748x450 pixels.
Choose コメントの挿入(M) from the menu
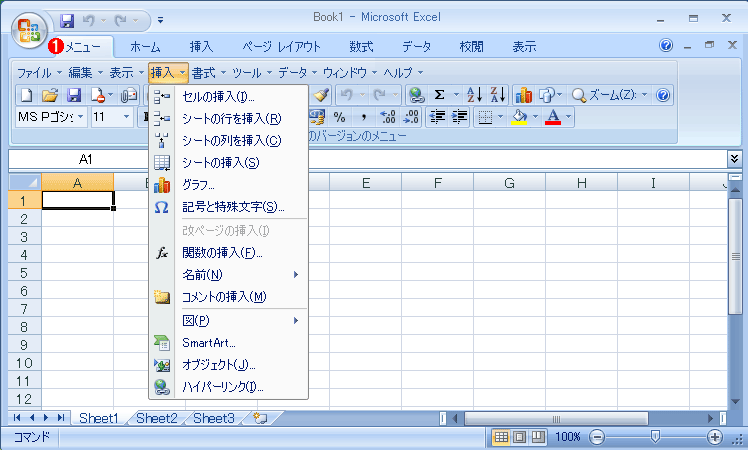229,297
